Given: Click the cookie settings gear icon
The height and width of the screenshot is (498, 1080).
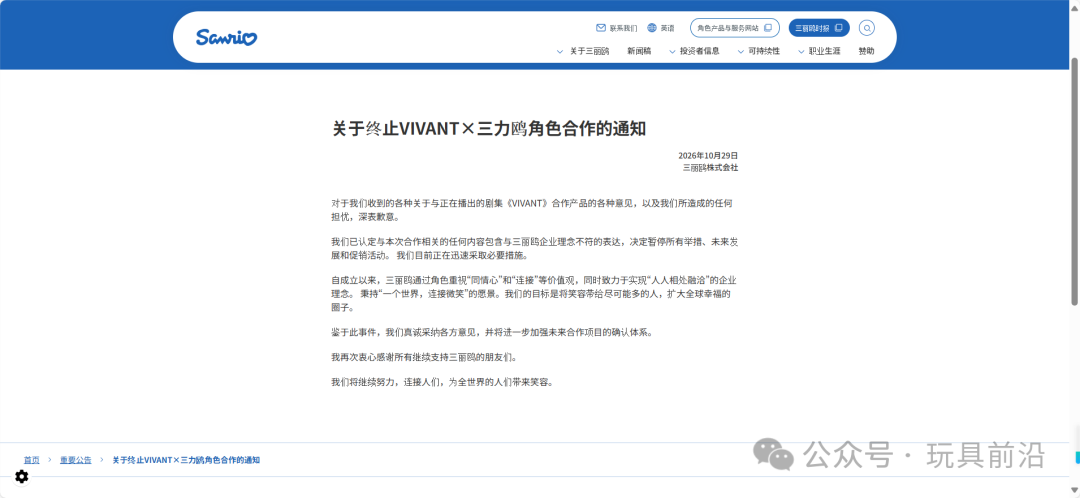Looking at the screenshot, I should [x=21, y=476].
